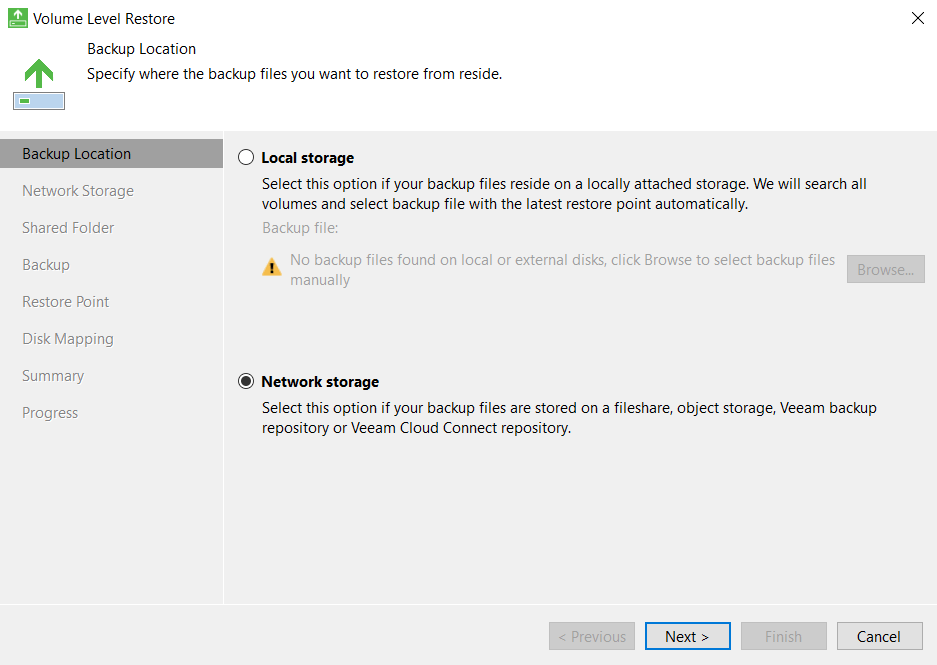Select the Network storage radio button
The image size is (937, 665).
(x=246, y=382)
